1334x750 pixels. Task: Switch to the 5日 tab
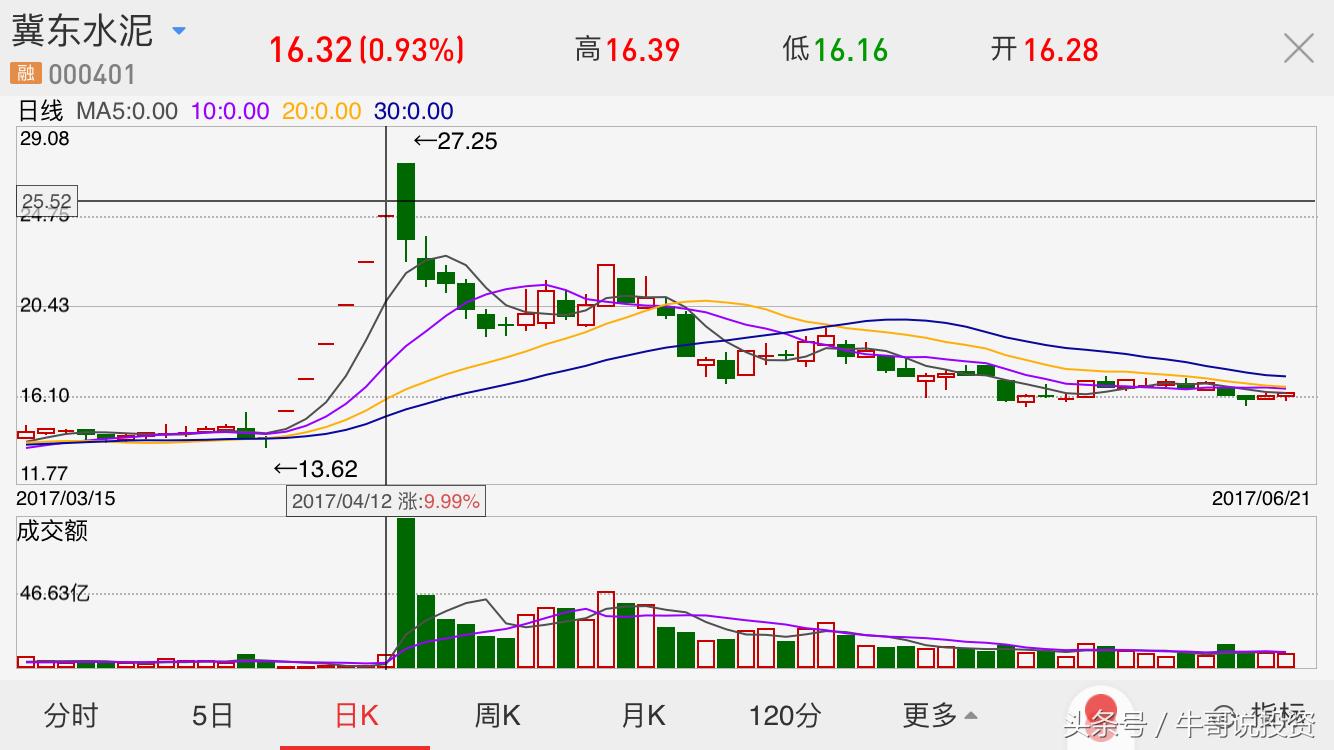(x=212, y=715)
